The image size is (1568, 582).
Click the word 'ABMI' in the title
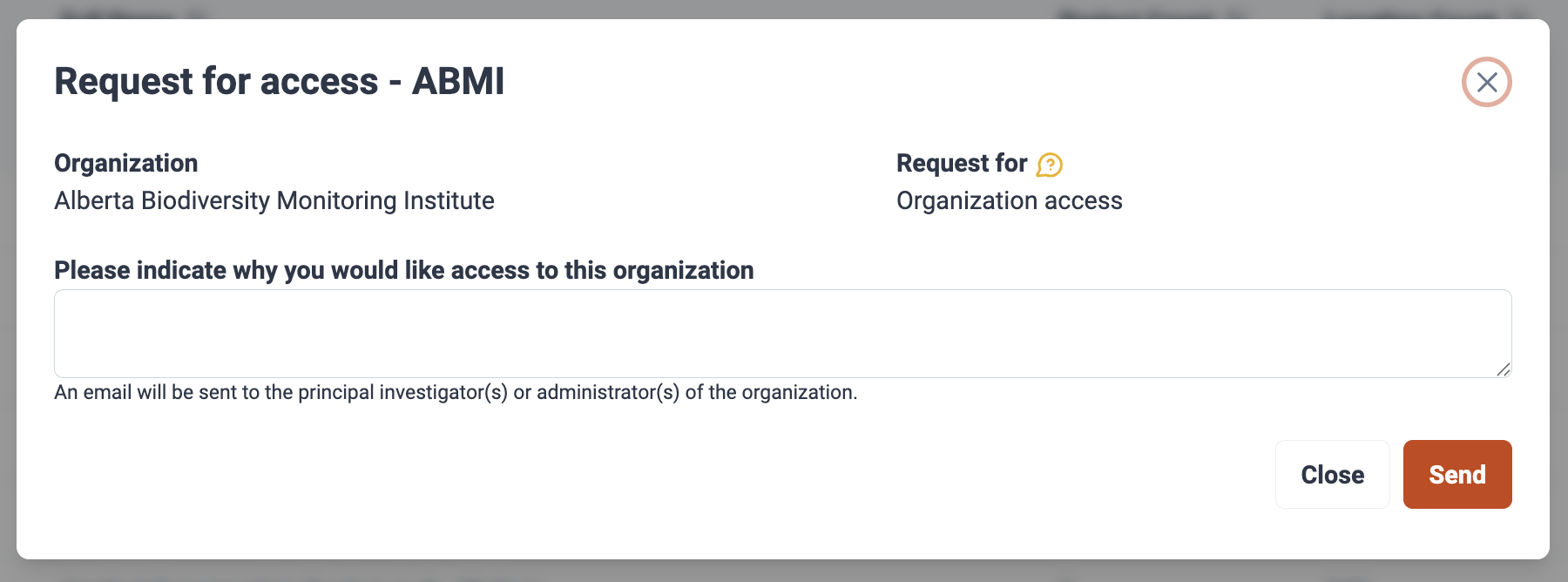(x=458, y=82)
